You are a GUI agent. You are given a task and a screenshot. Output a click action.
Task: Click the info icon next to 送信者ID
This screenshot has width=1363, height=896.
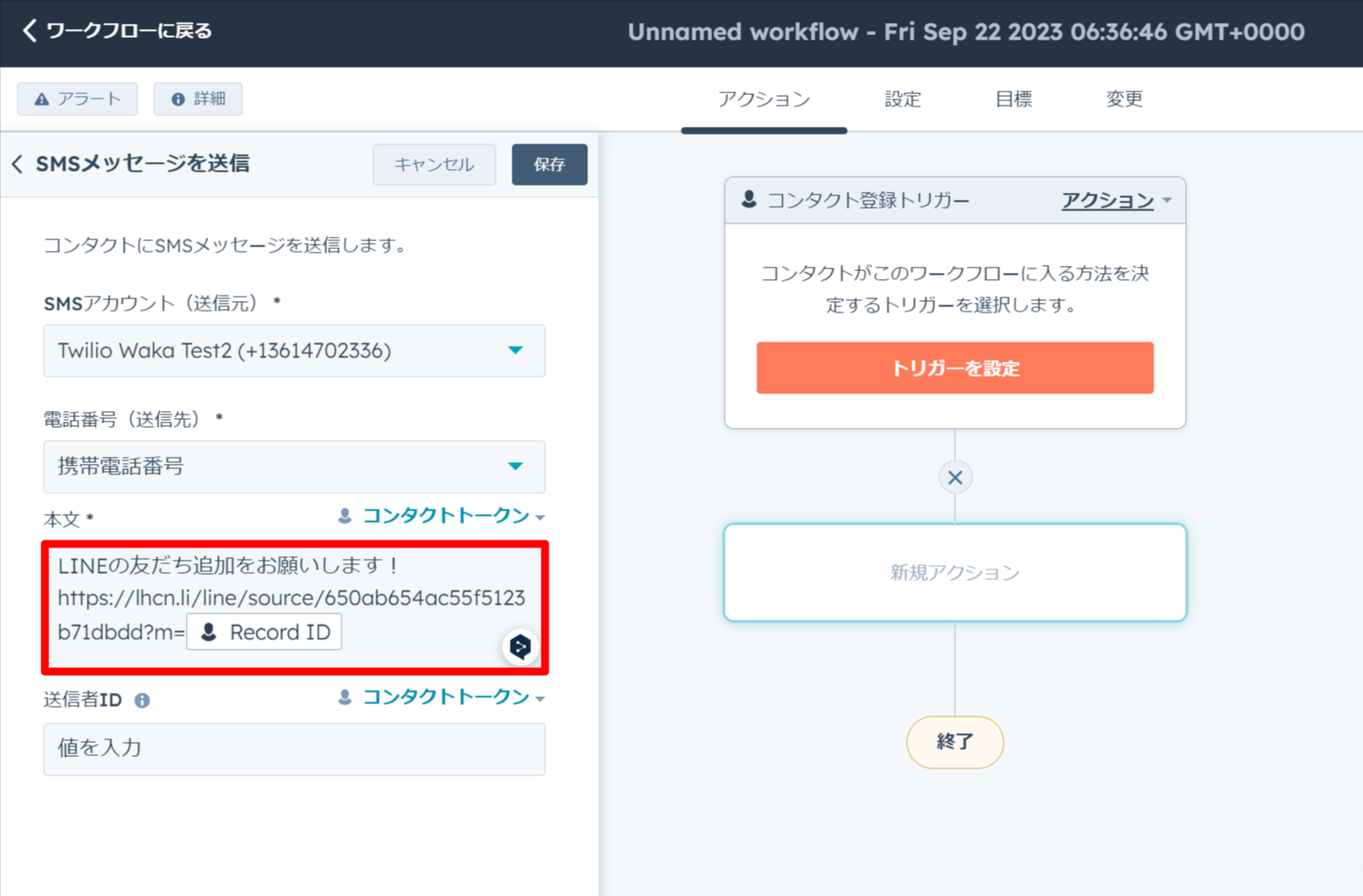tap(142, 701)
